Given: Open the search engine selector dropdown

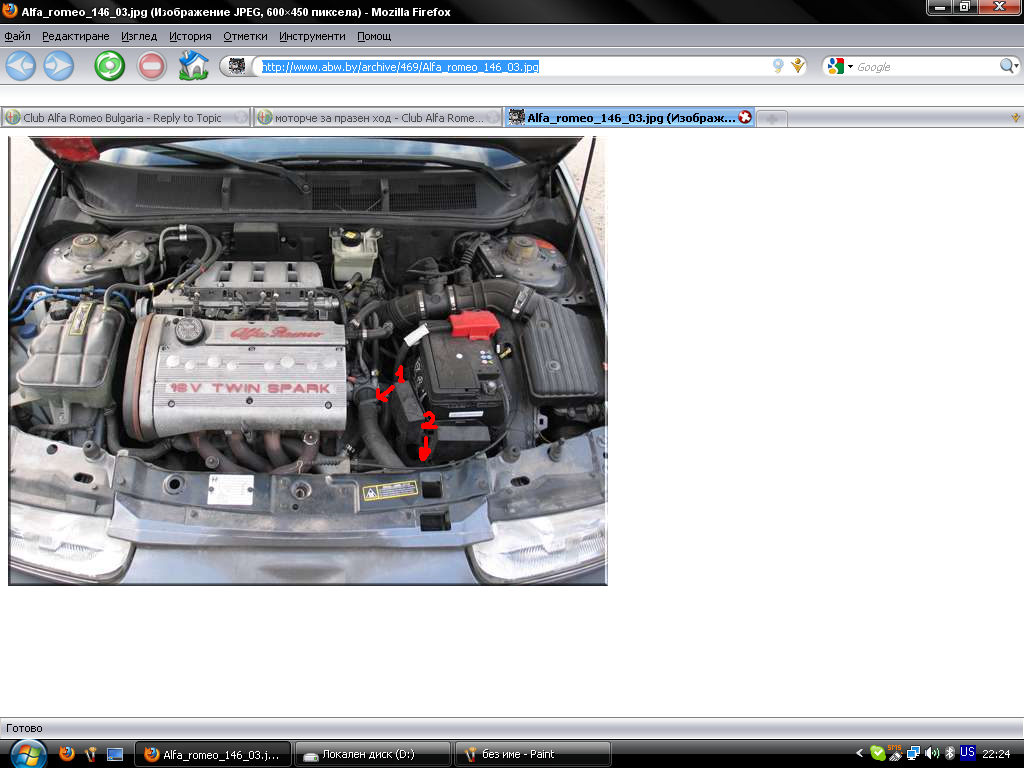Looking at the screenshot, I should tap(841, 66).
